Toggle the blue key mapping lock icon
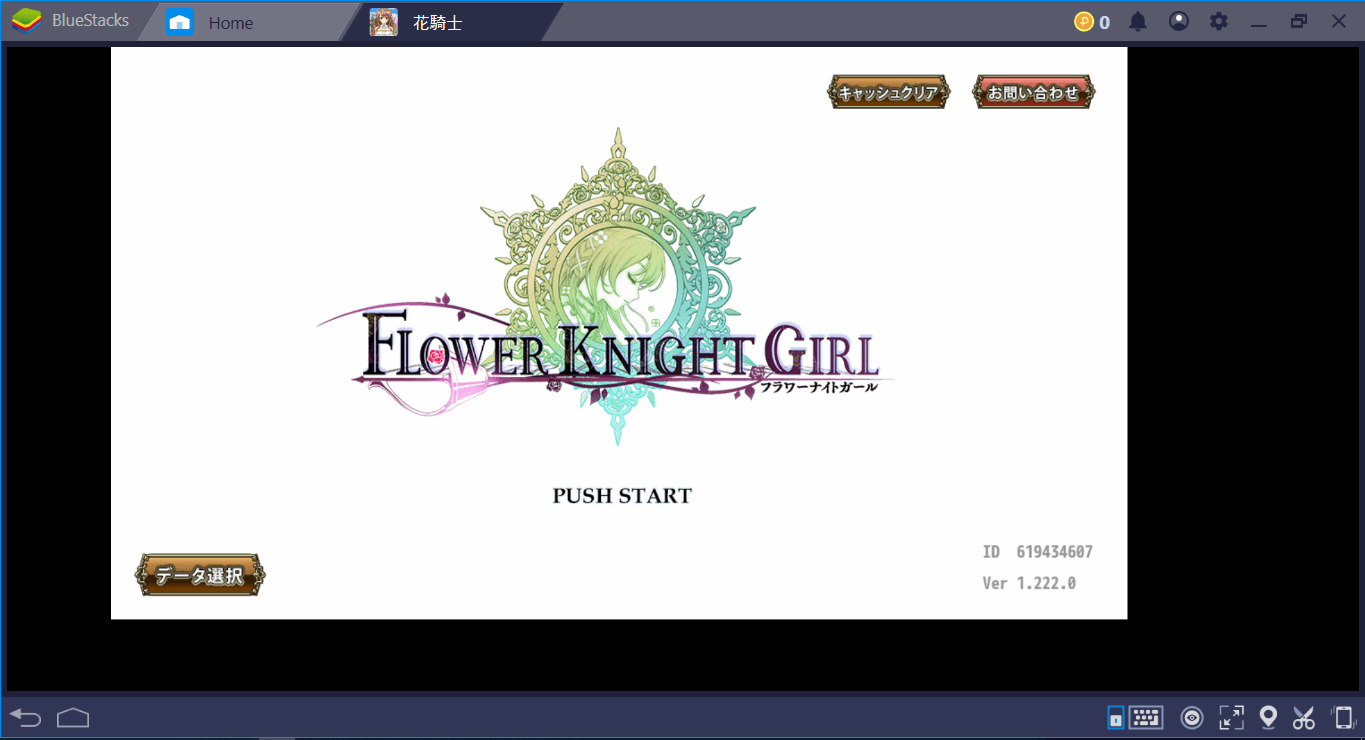Viewport: 1365px width, 740px height. [x=1115, y=717]
